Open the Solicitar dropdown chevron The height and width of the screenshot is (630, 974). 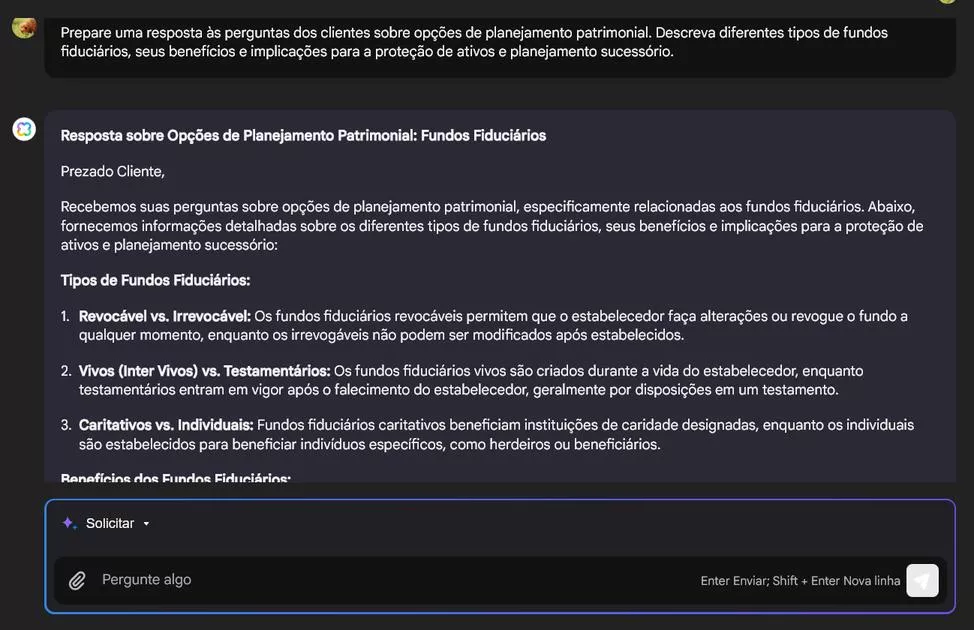(146, 523)
